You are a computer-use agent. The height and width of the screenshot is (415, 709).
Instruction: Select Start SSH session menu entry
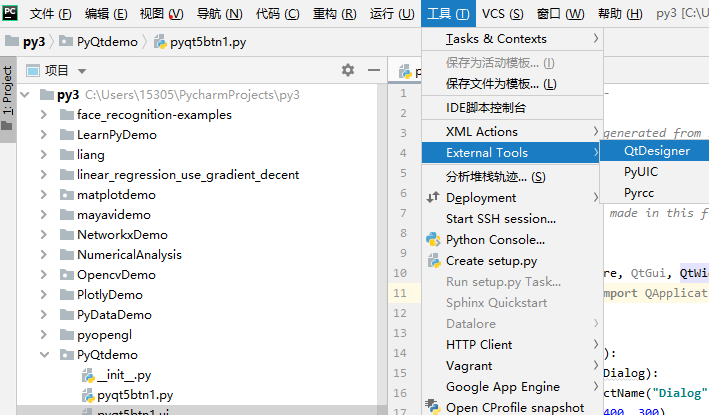click(512, 219)
